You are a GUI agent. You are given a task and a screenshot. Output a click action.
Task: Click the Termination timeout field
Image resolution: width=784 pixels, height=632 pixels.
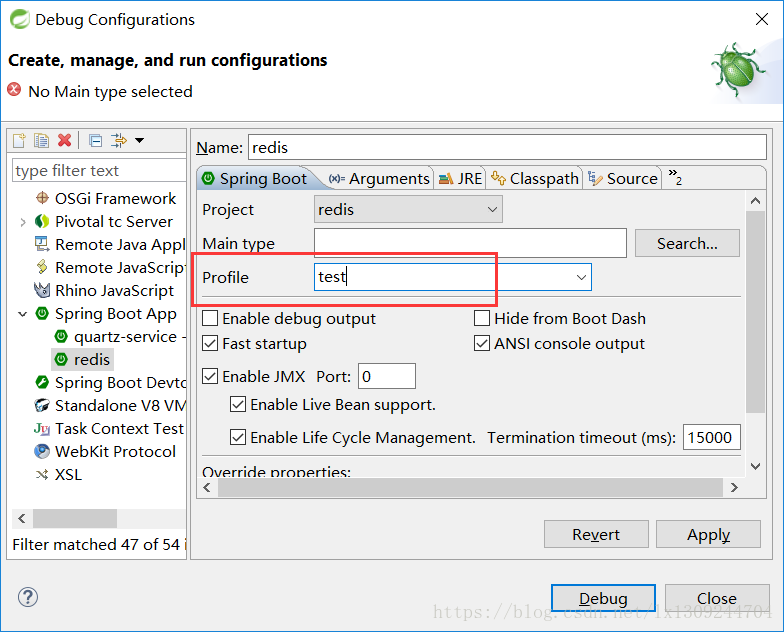pos(712,438)
